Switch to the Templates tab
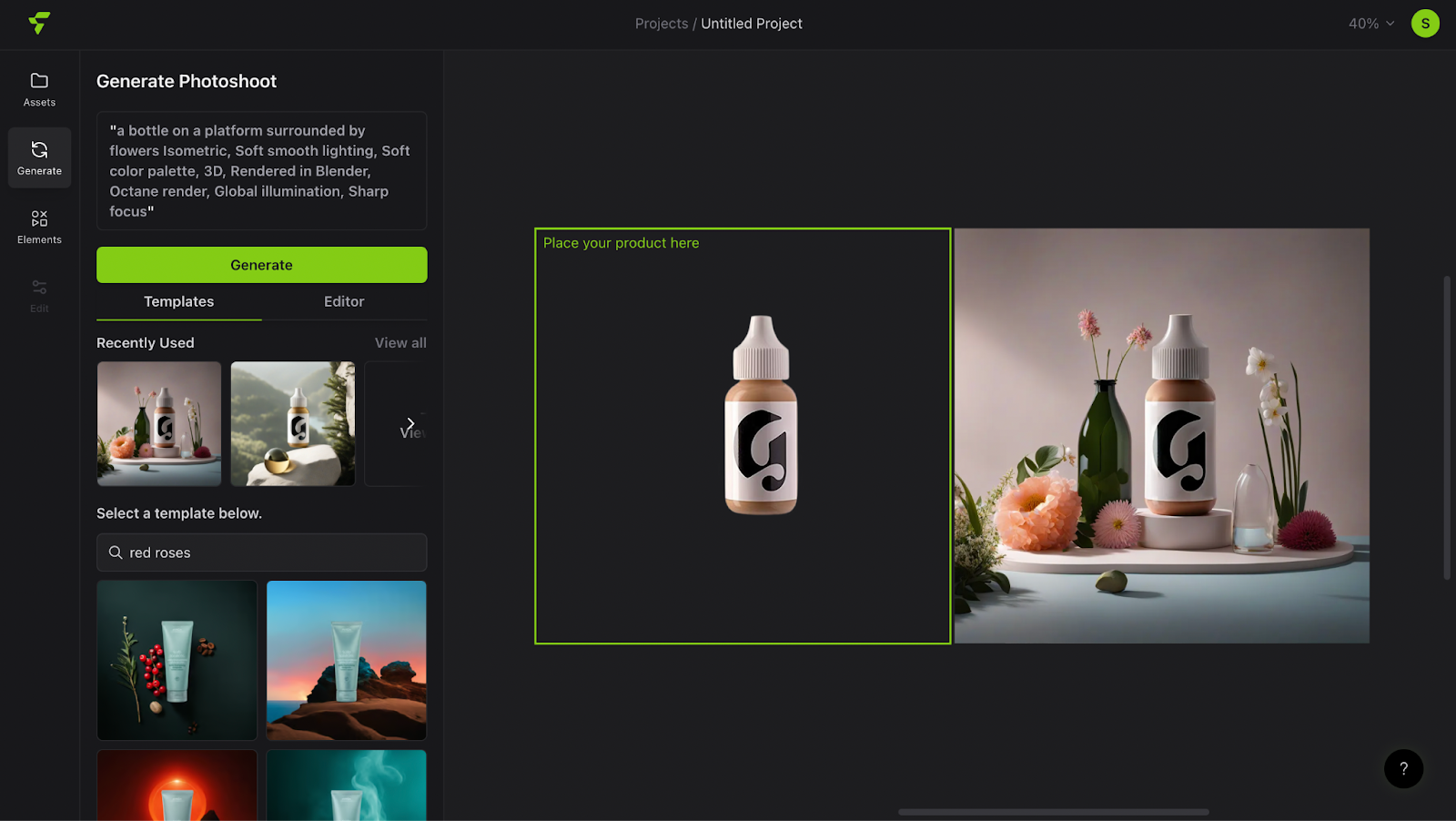The width and height of the screenshot is (1456, 821). pos(179,301)
